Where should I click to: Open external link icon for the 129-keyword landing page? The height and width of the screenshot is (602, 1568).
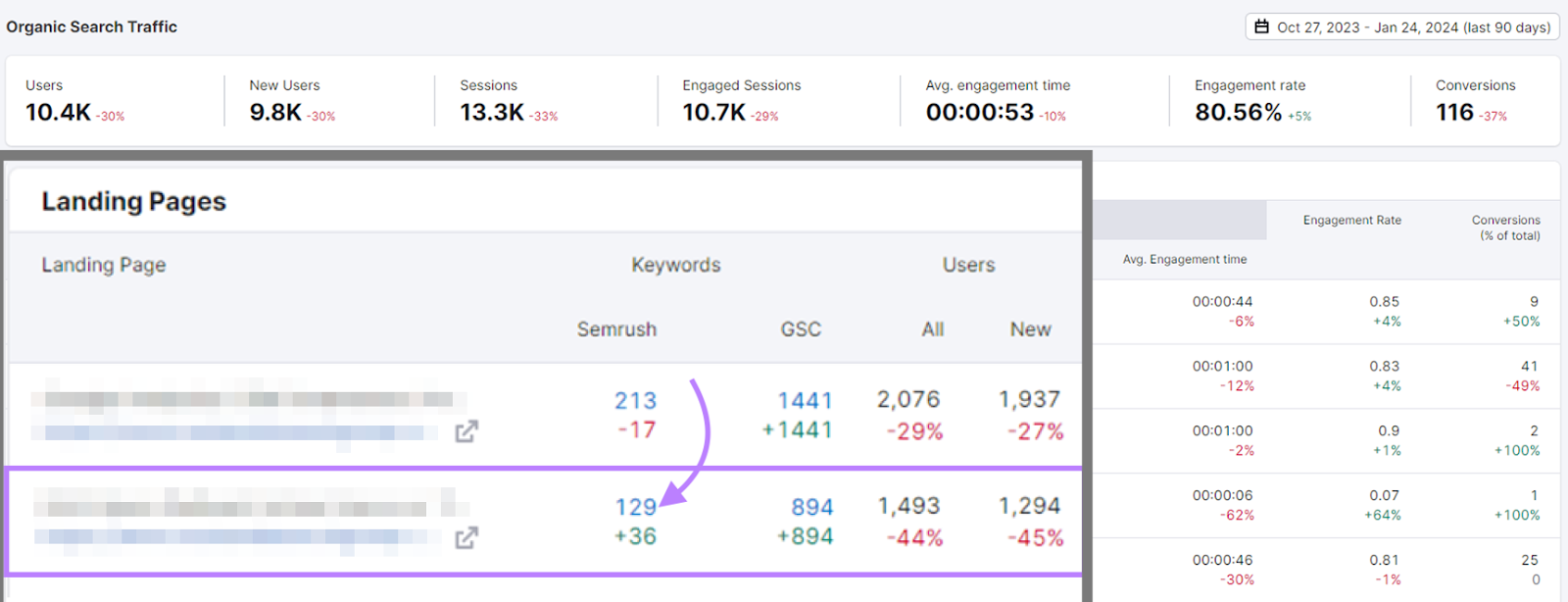[x=466, y=538]
